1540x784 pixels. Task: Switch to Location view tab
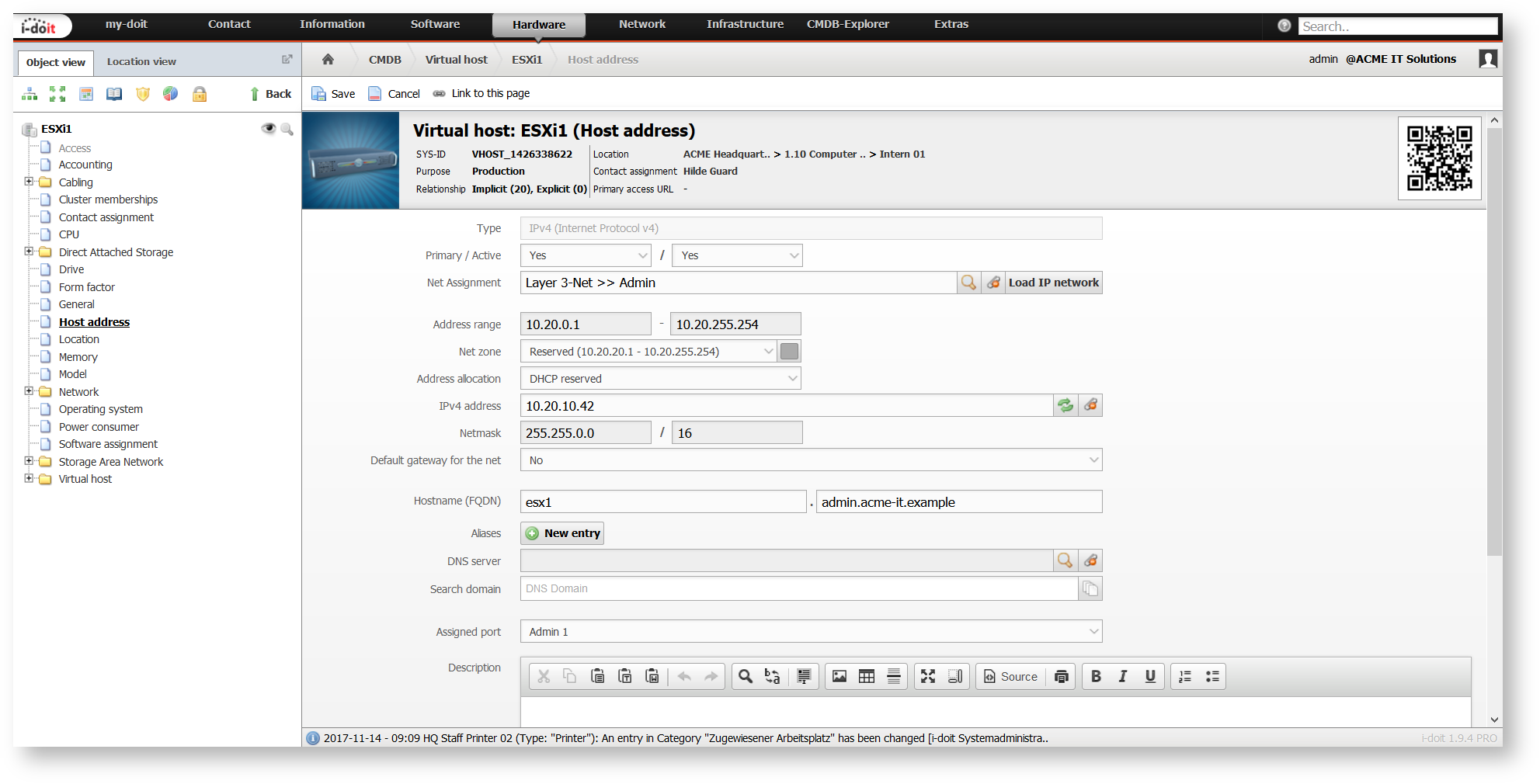[141, 61]
